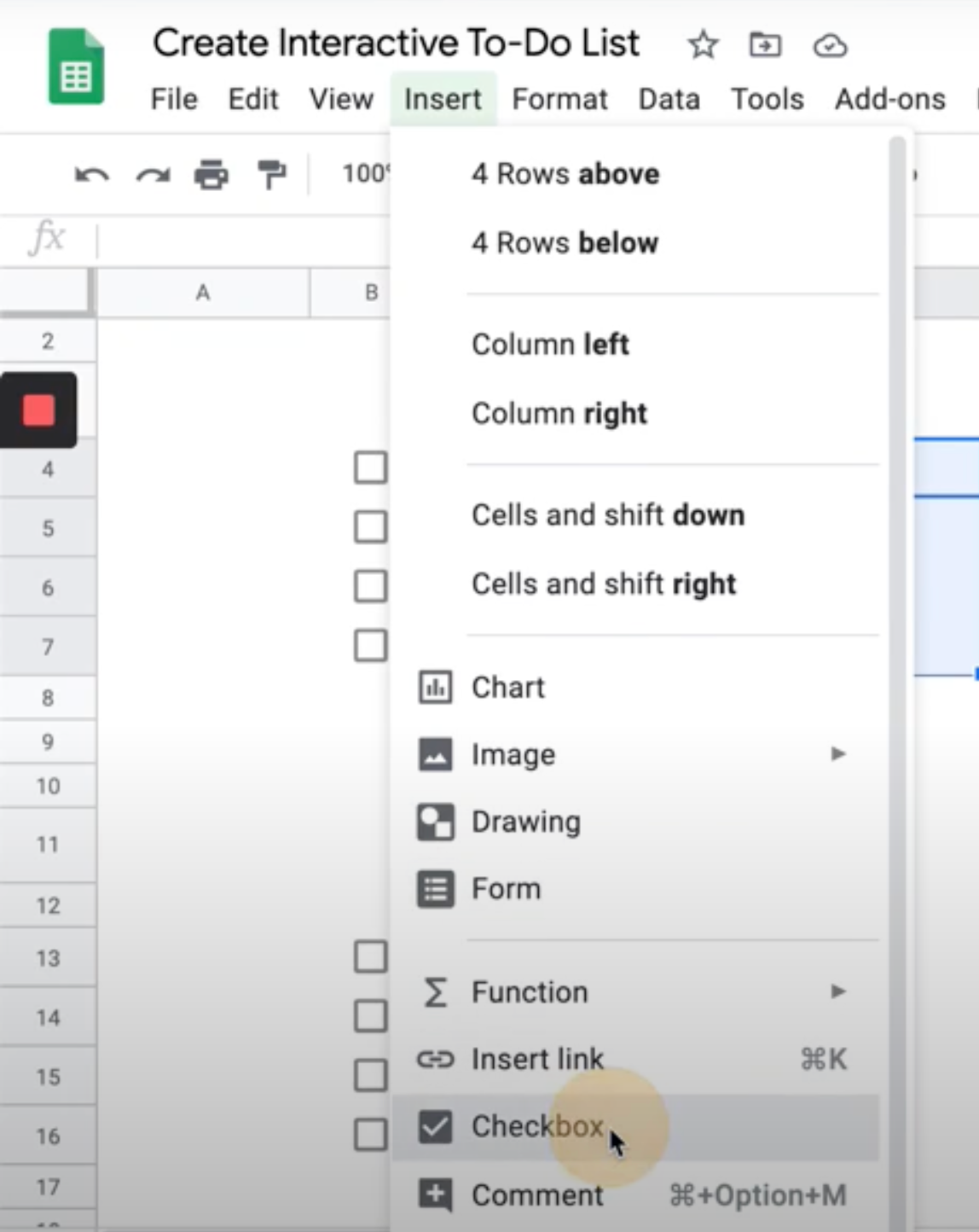Select row 11 header
979x1232 pixels.
[48, 845]
